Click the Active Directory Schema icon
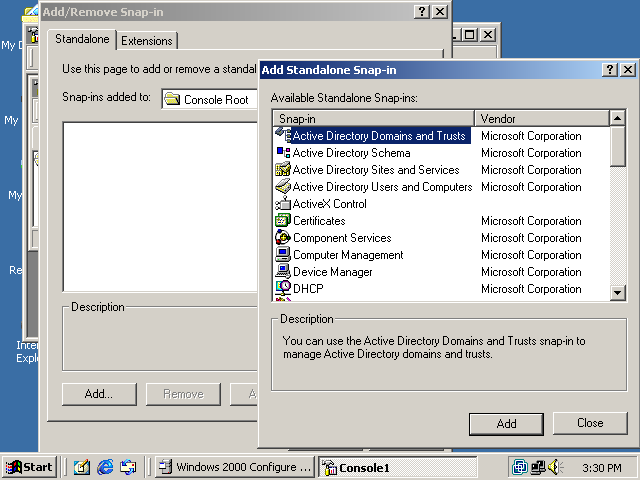 [x=283, y=153]
